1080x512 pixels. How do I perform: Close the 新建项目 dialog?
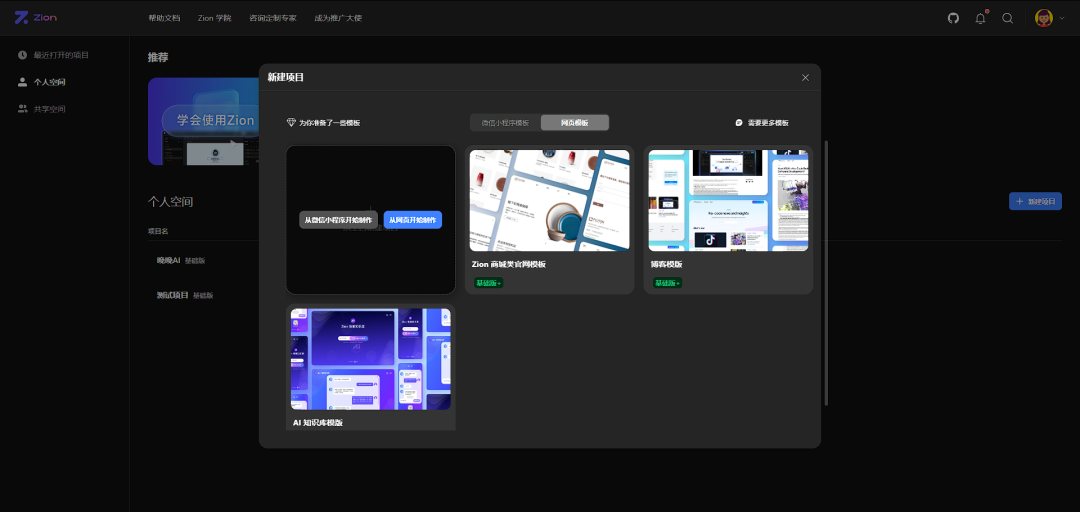[x=805, y=78]
